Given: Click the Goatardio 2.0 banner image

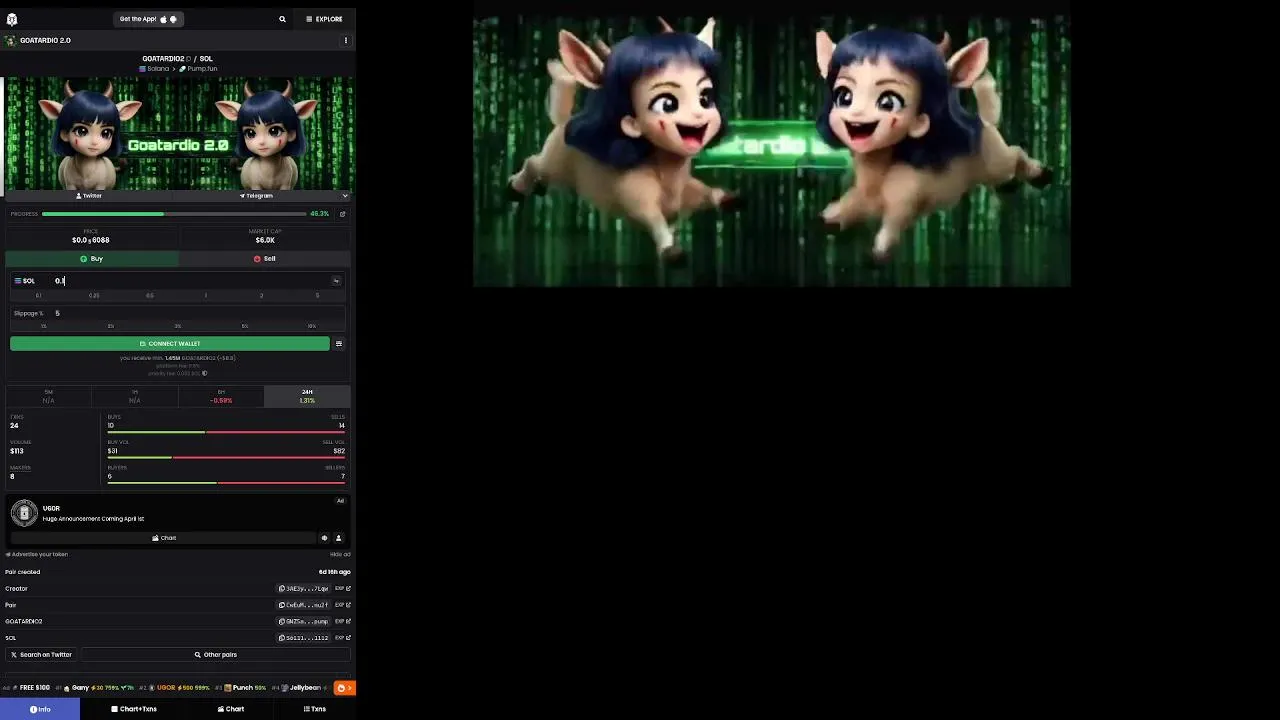Looking at the screenshot, I should pos(178,133).
